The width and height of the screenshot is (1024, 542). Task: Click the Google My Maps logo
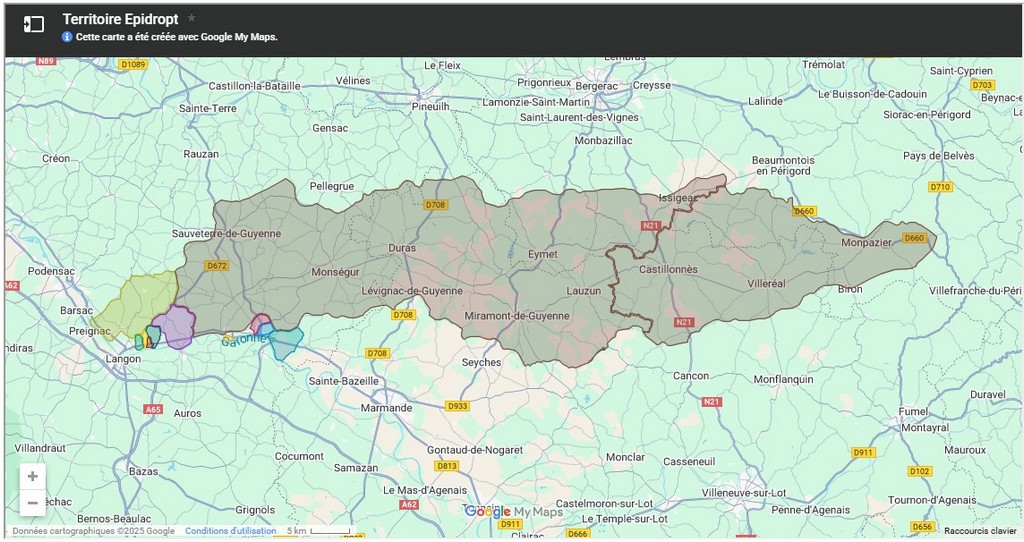pyautogui.click(x=513, y=512)
